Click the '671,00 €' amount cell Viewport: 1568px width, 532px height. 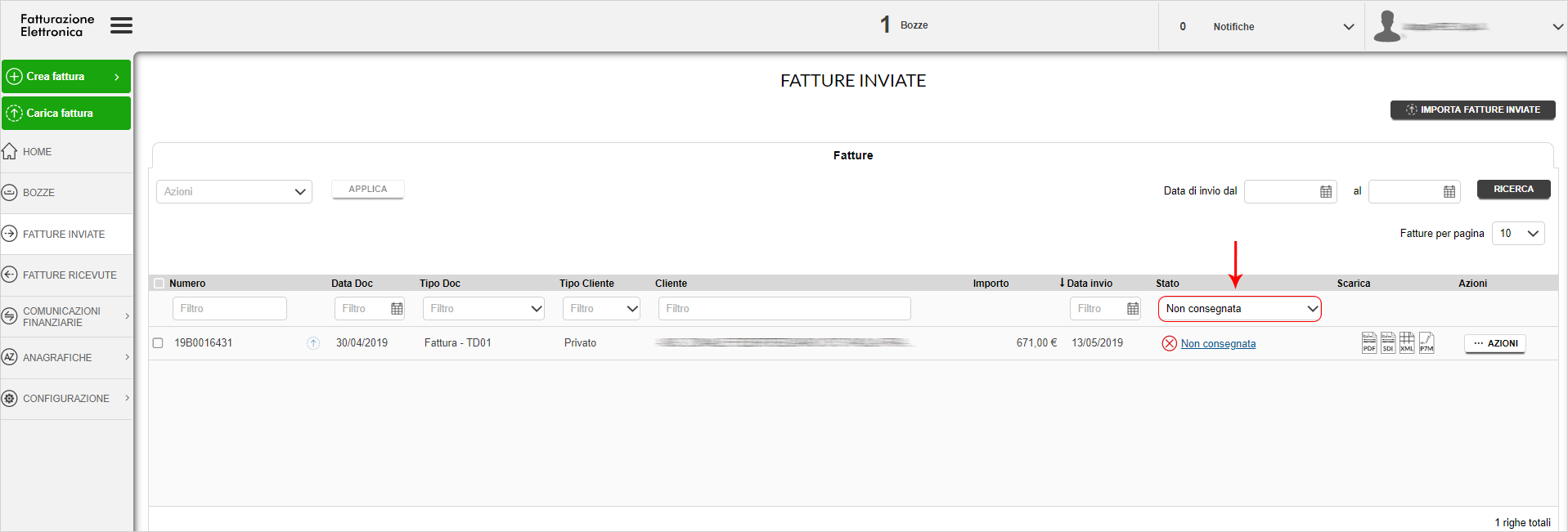pos(1036,343)
